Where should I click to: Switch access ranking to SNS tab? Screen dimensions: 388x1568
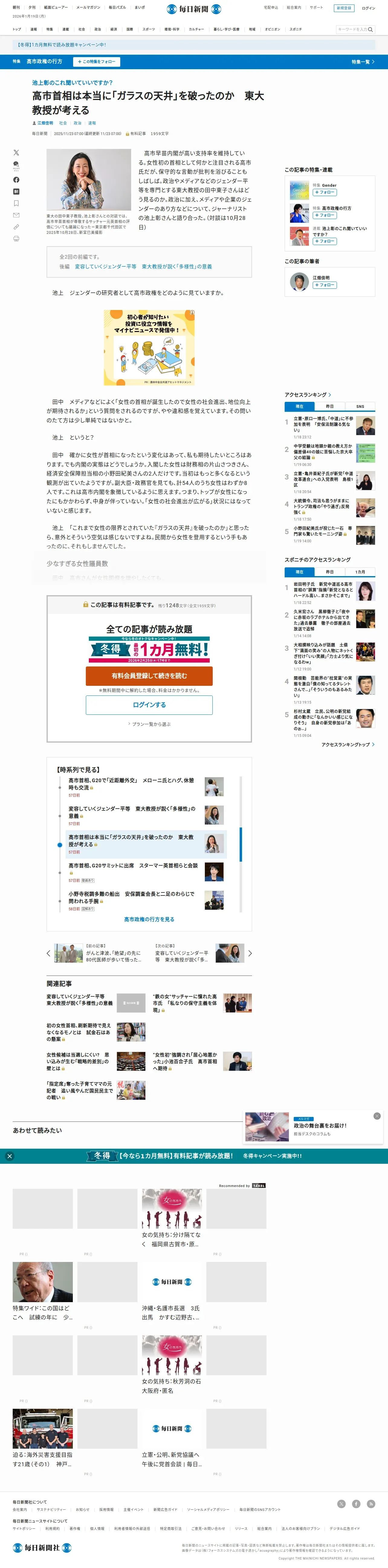click(360, 406)
